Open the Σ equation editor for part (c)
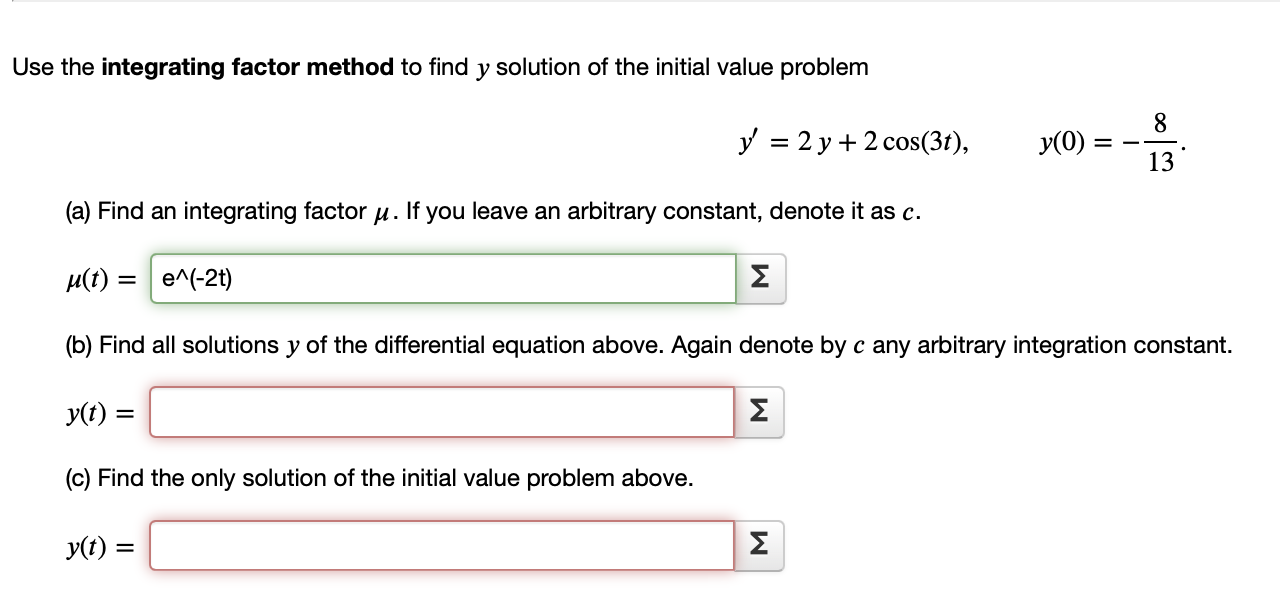 (x=759, y=543)
